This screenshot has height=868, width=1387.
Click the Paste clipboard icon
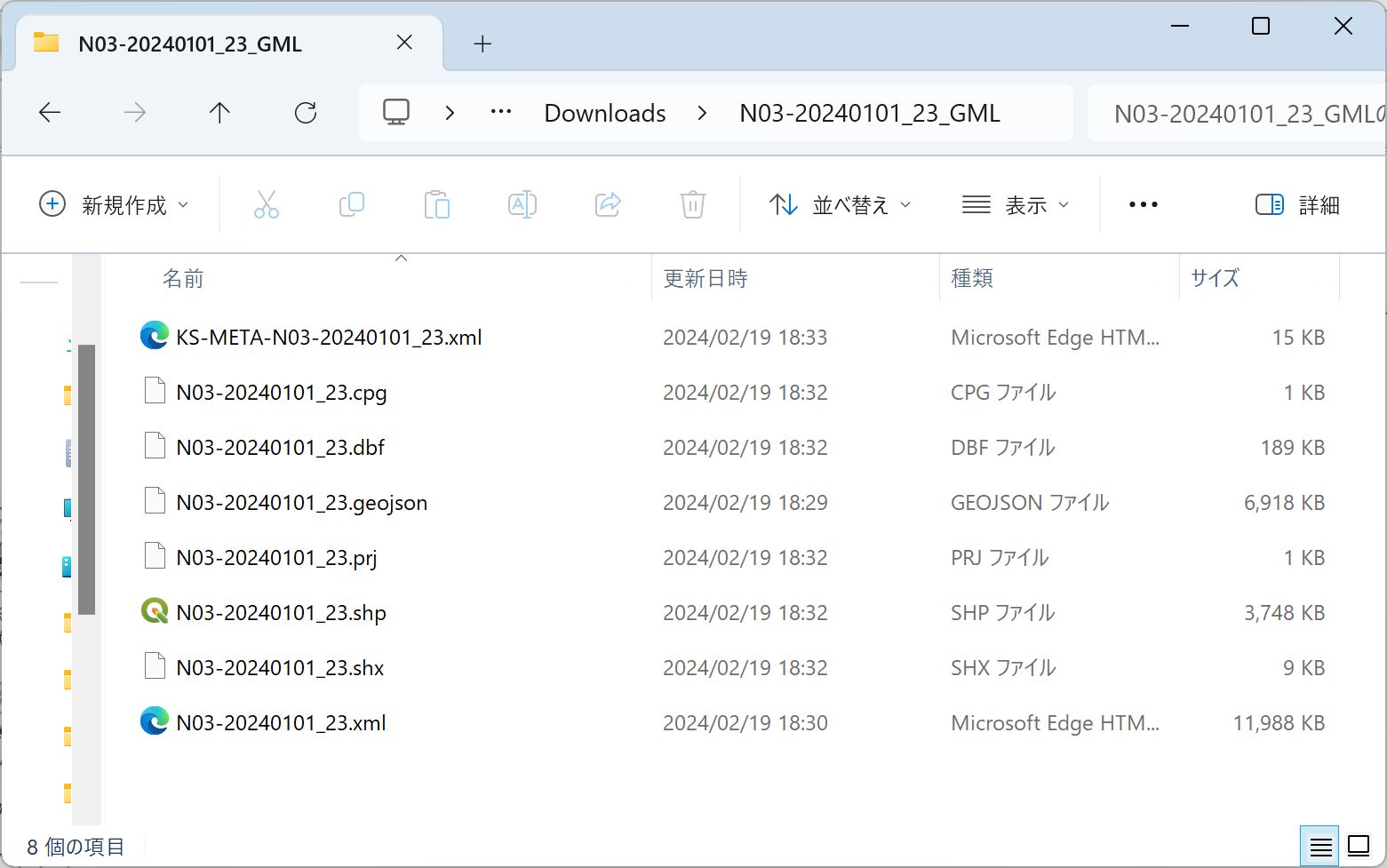436,205
